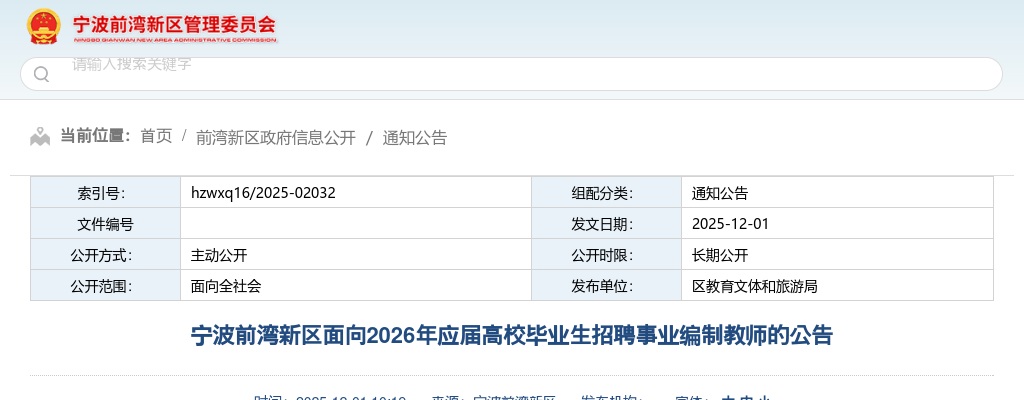Open 前湾新区政府信息公开 breadcrumb link
The height and width of the screenshot is (400, 1024).
[276, 137]
